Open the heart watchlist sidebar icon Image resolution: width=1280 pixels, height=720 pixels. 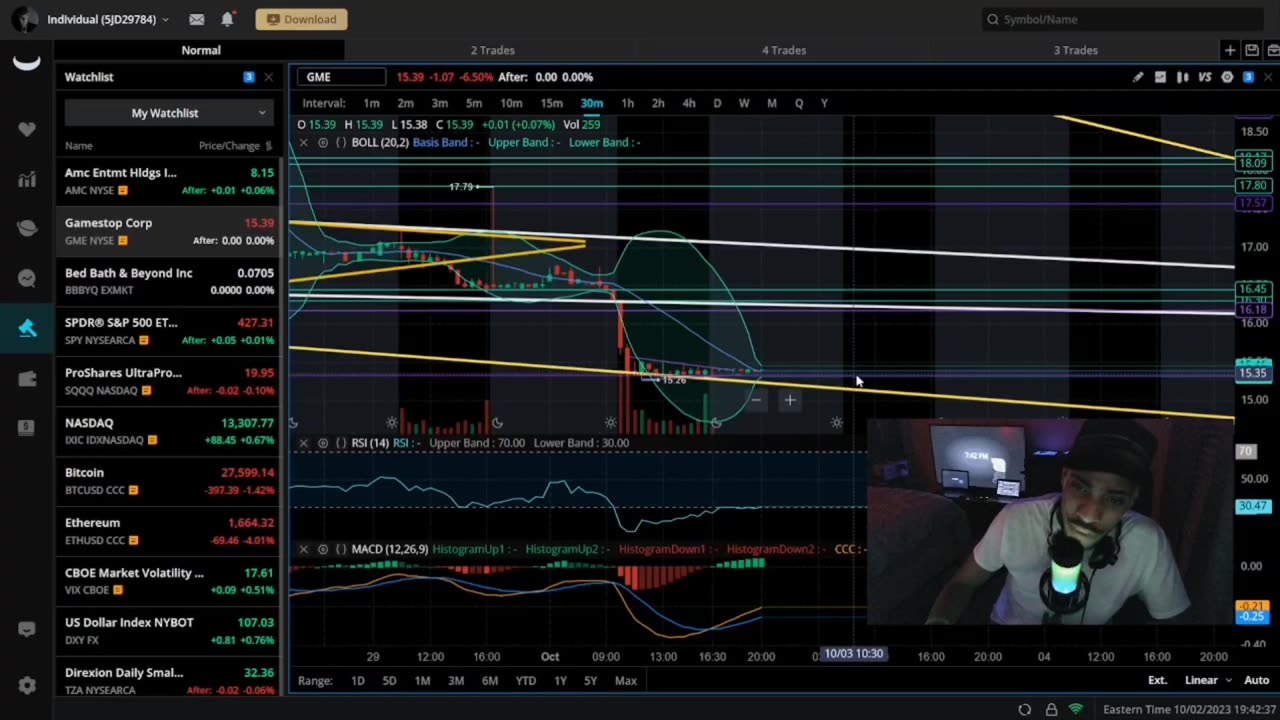(x=27, y=129)
